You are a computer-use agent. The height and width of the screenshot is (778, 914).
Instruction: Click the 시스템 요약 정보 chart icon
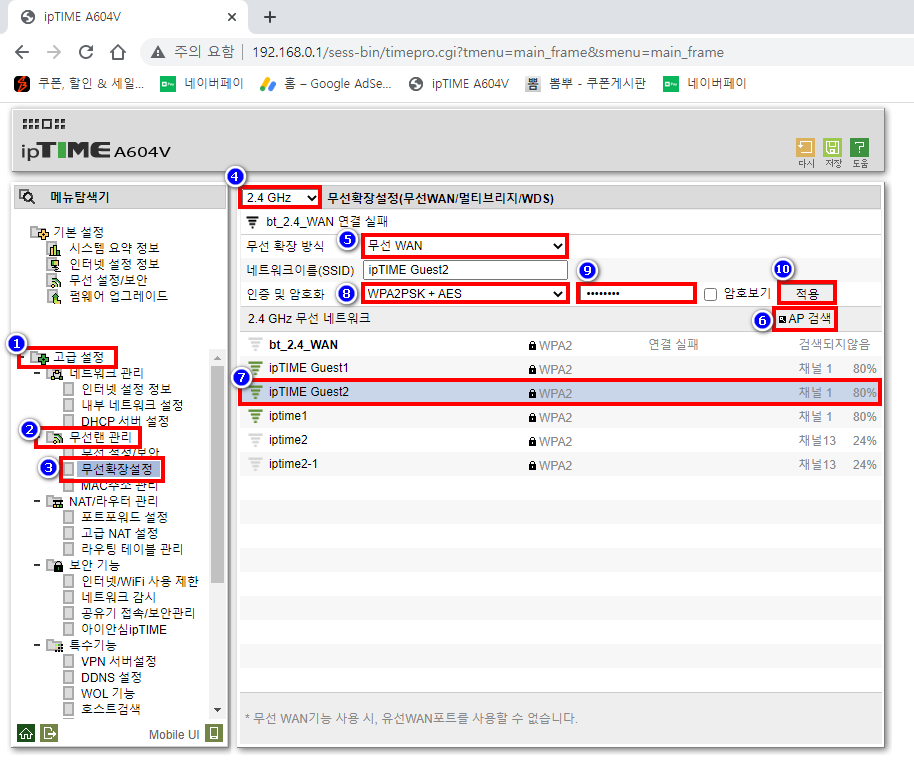pyautogui.click(x=55, y=249)
